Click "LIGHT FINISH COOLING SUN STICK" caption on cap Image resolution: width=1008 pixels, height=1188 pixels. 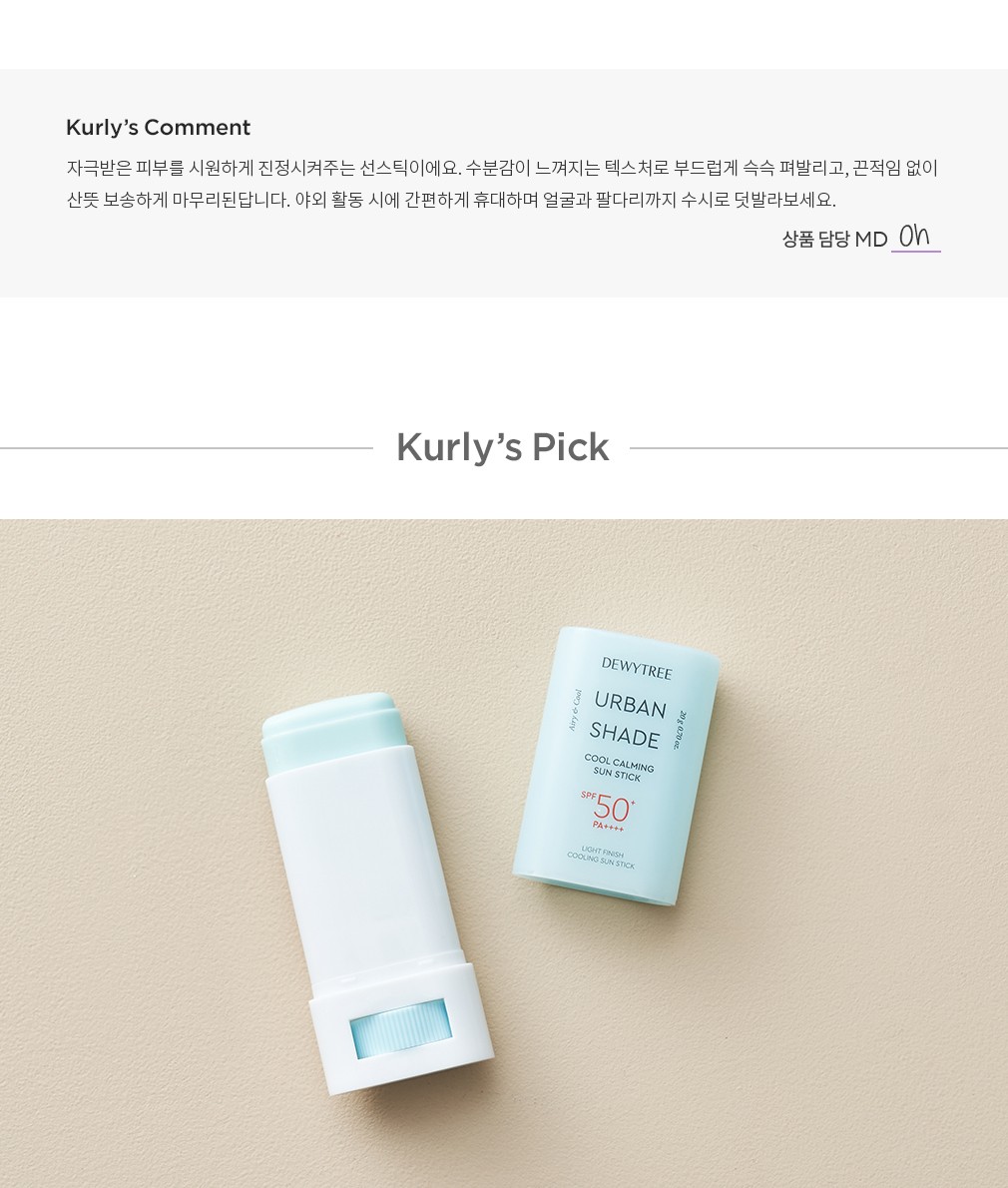(x=602, y=858)
